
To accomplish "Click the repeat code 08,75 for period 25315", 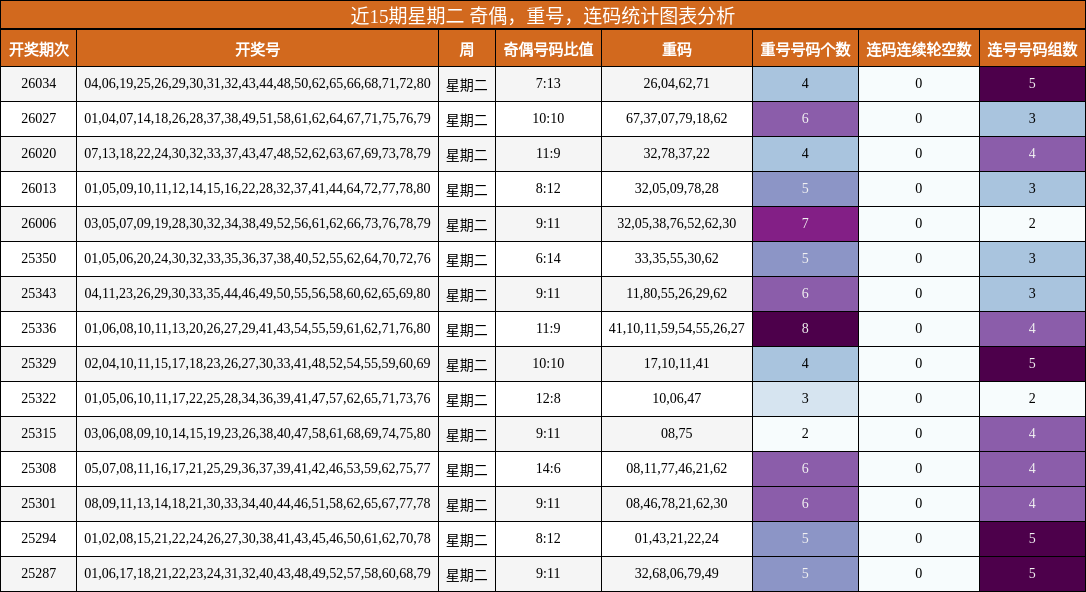I will (x=676, y=433).
